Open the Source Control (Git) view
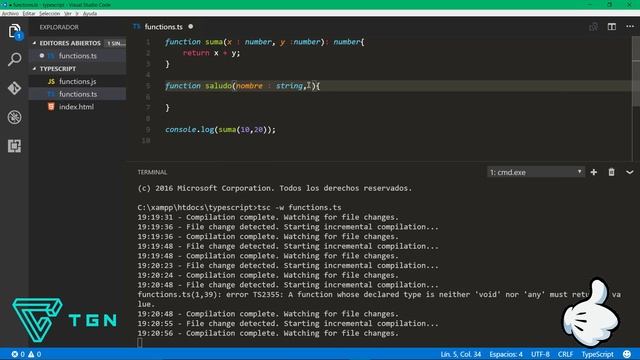Viewport: 640px width, 360px height. point(14,88)
